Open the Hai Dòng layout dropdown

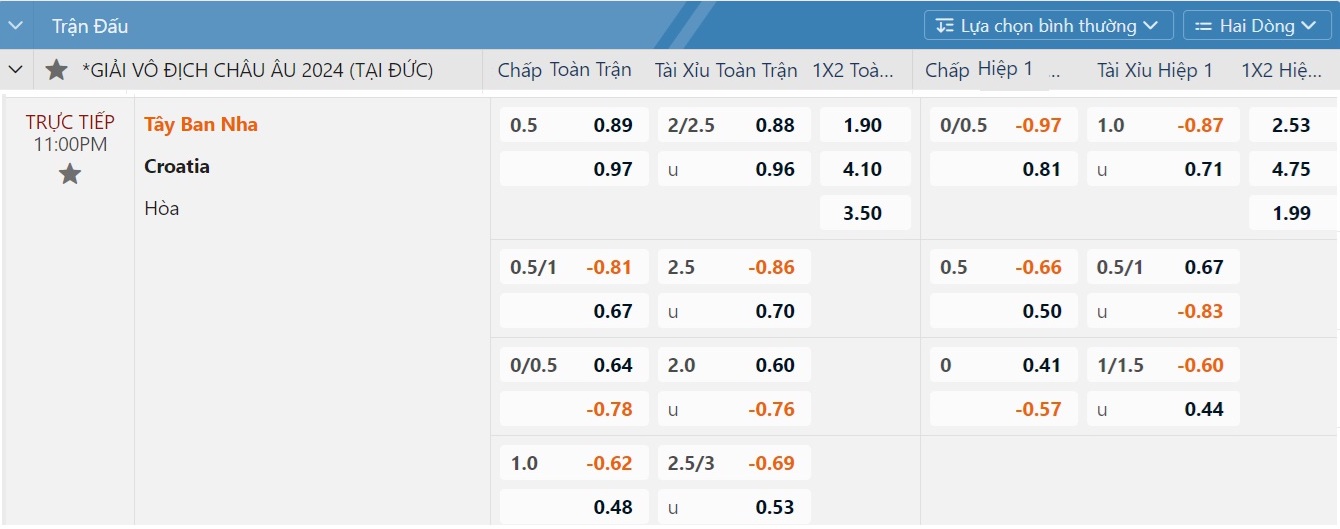coord(1257,26)
